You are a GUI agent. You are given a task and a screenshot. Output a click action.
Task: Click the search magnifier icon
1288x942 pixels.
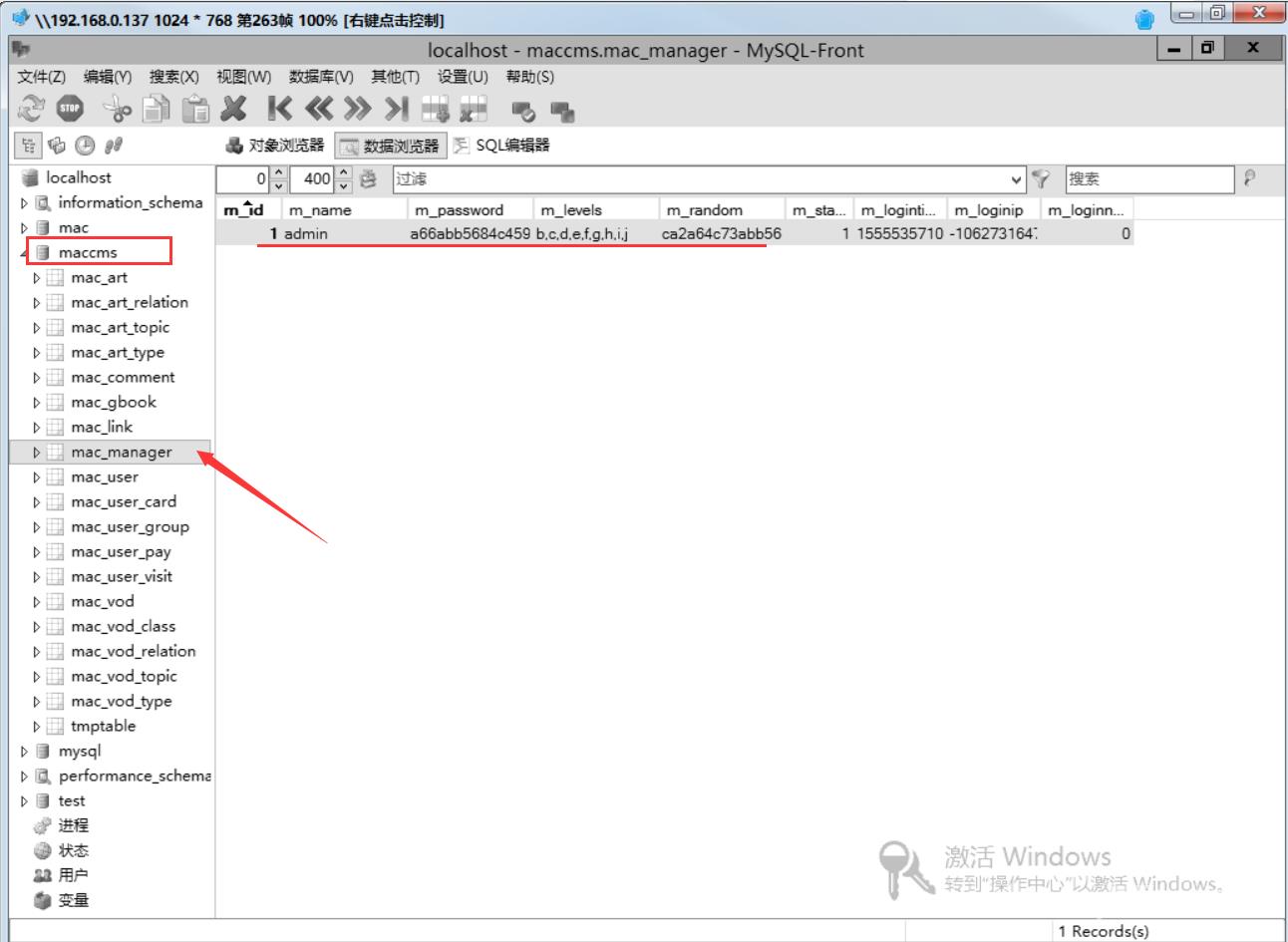click(1249, 179)
